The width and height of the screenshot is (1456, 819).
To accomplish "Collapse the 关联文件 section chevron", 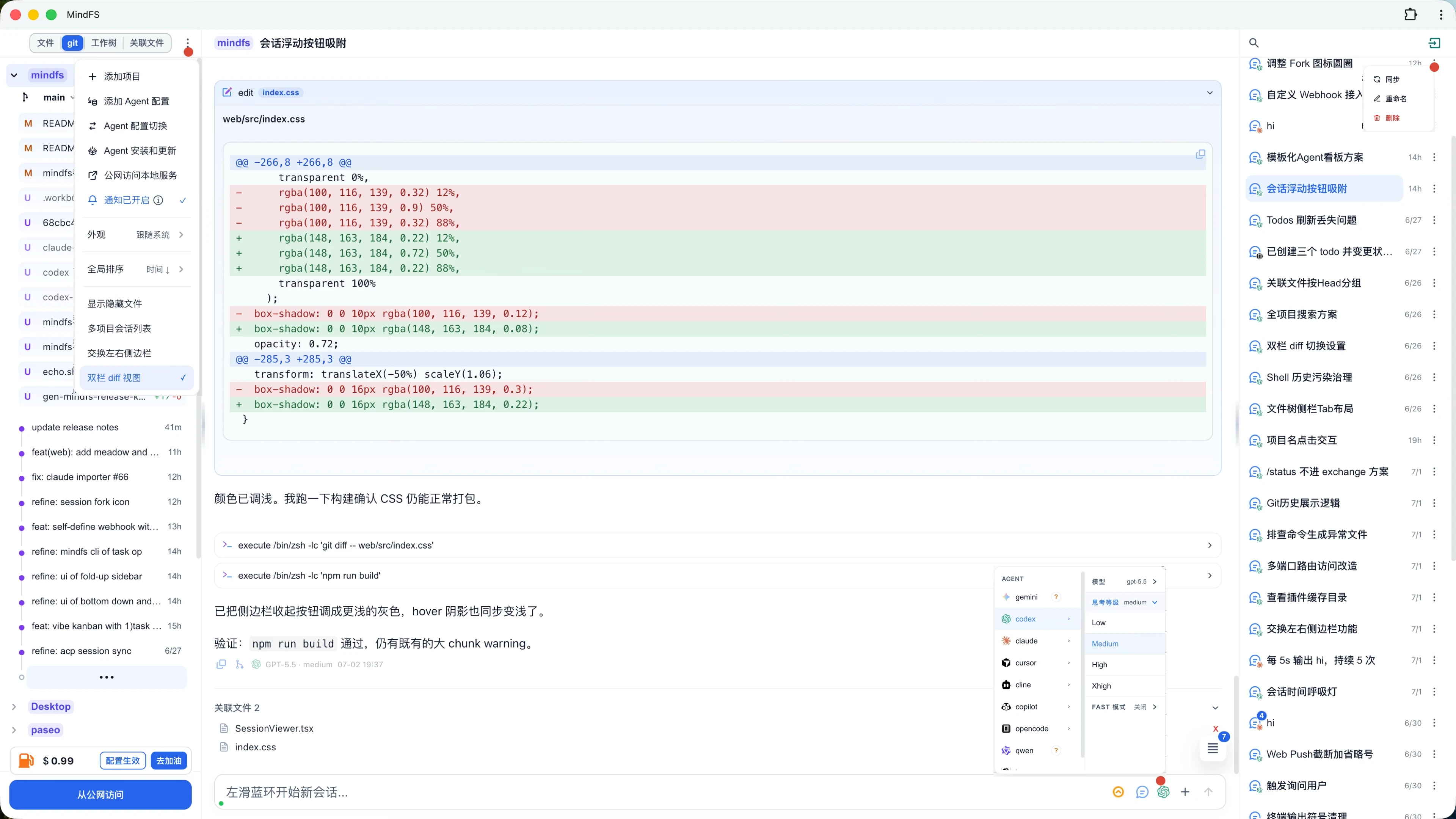I will [x=1215, y=708].
